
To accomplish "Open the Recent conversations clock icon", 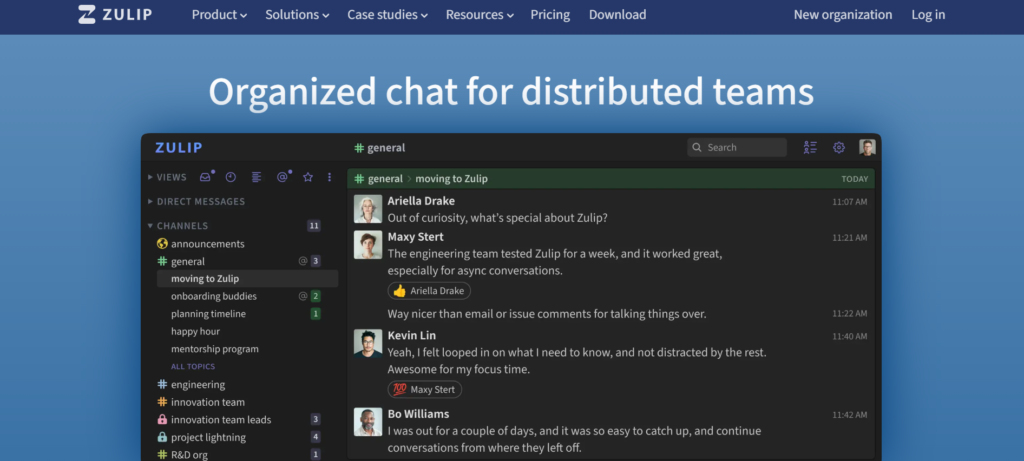I will tap(231, 177).
